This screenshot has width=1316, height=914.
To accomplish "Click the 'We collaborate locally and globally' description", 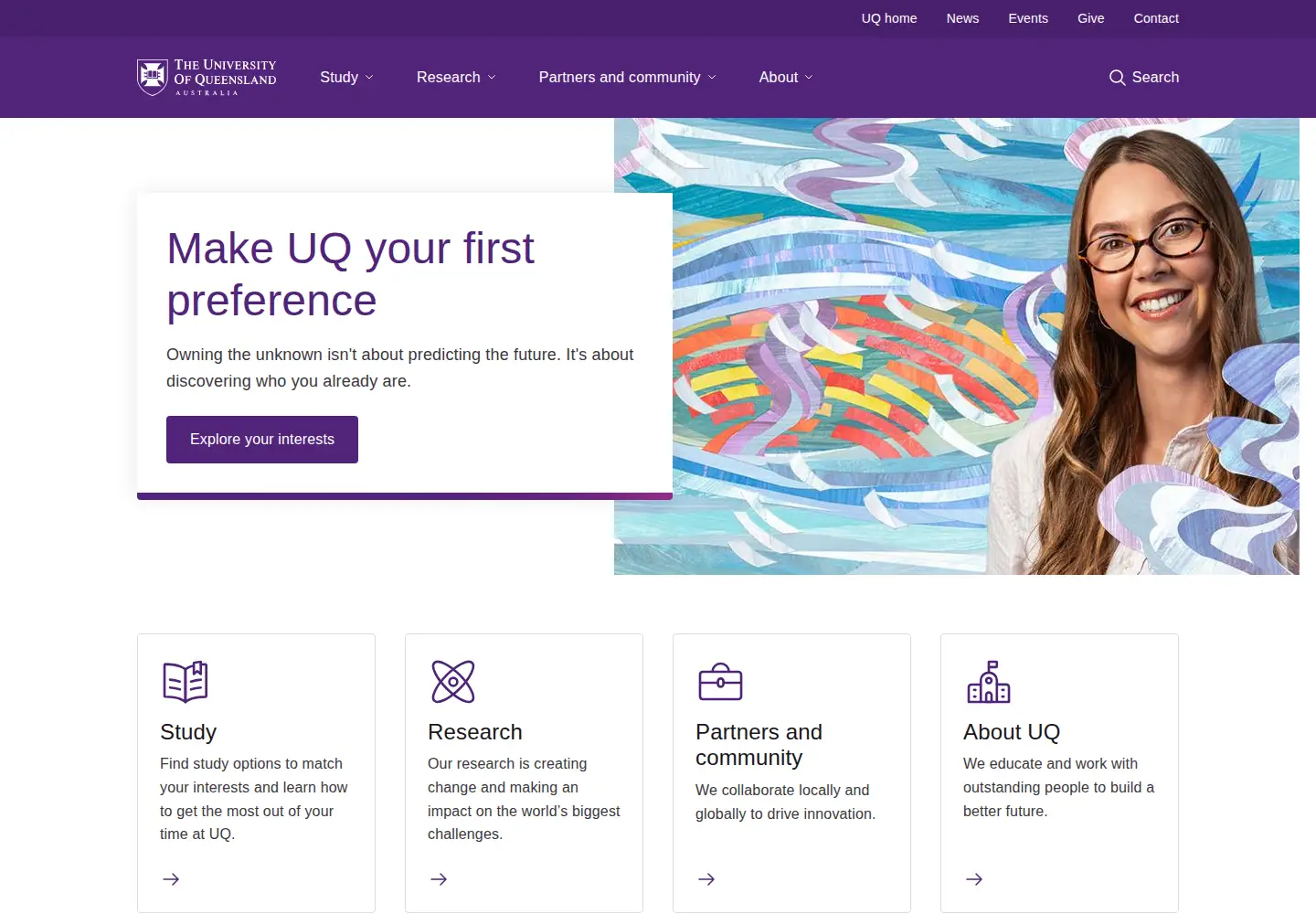I will tap(785, 802).
